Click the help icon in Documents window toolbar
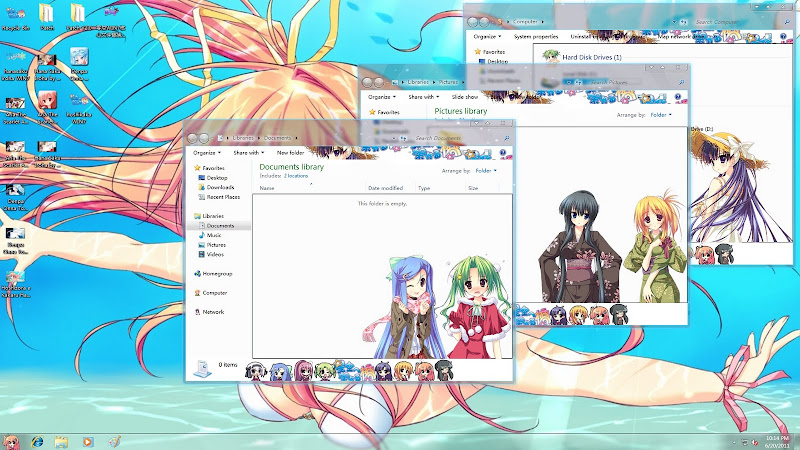The image size is (800, 450). tap(503, 153)
